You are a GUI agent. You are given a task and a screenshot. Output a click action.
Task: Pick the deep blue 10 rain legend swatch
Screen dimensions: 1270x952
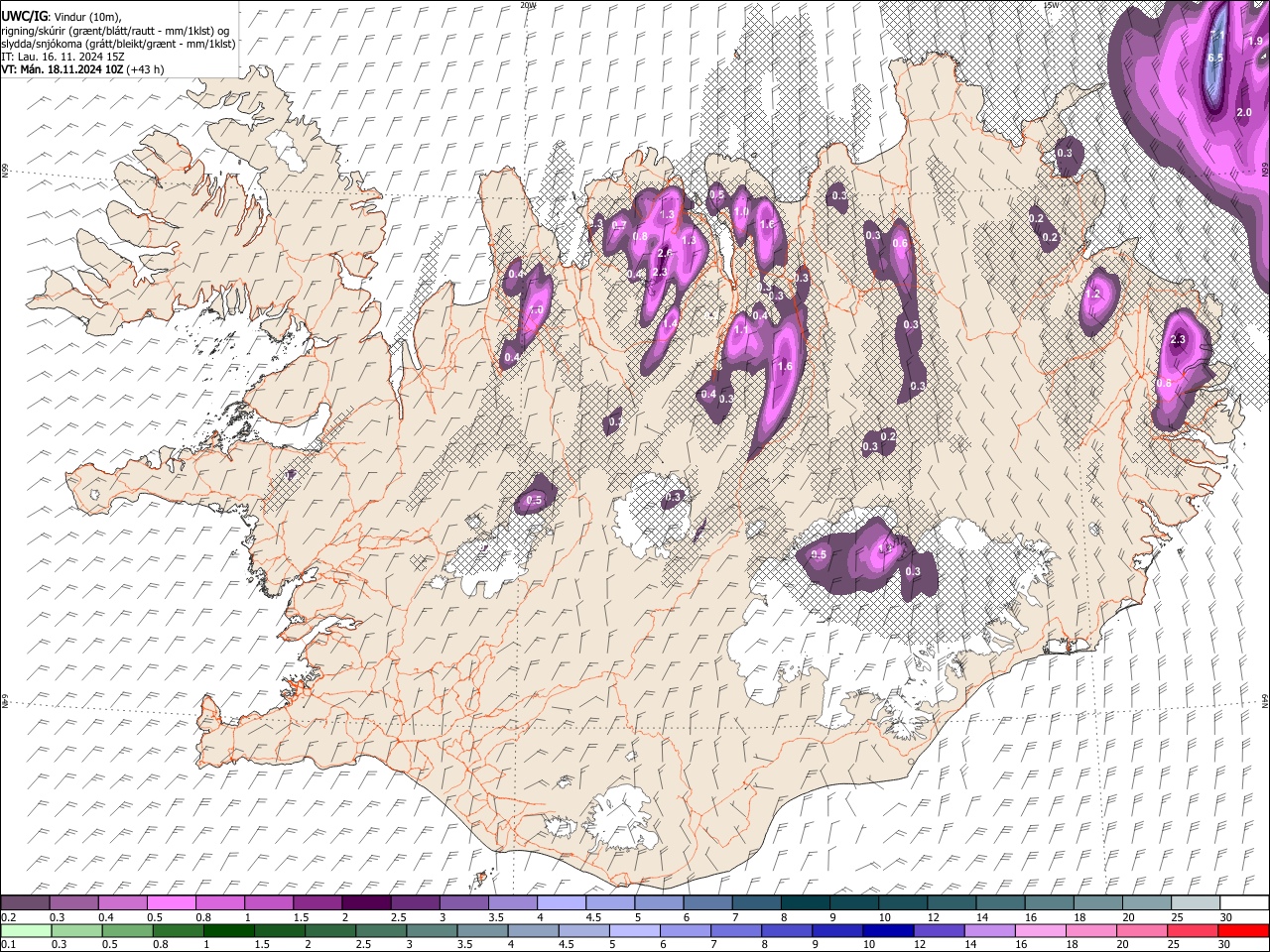point(890,931)
